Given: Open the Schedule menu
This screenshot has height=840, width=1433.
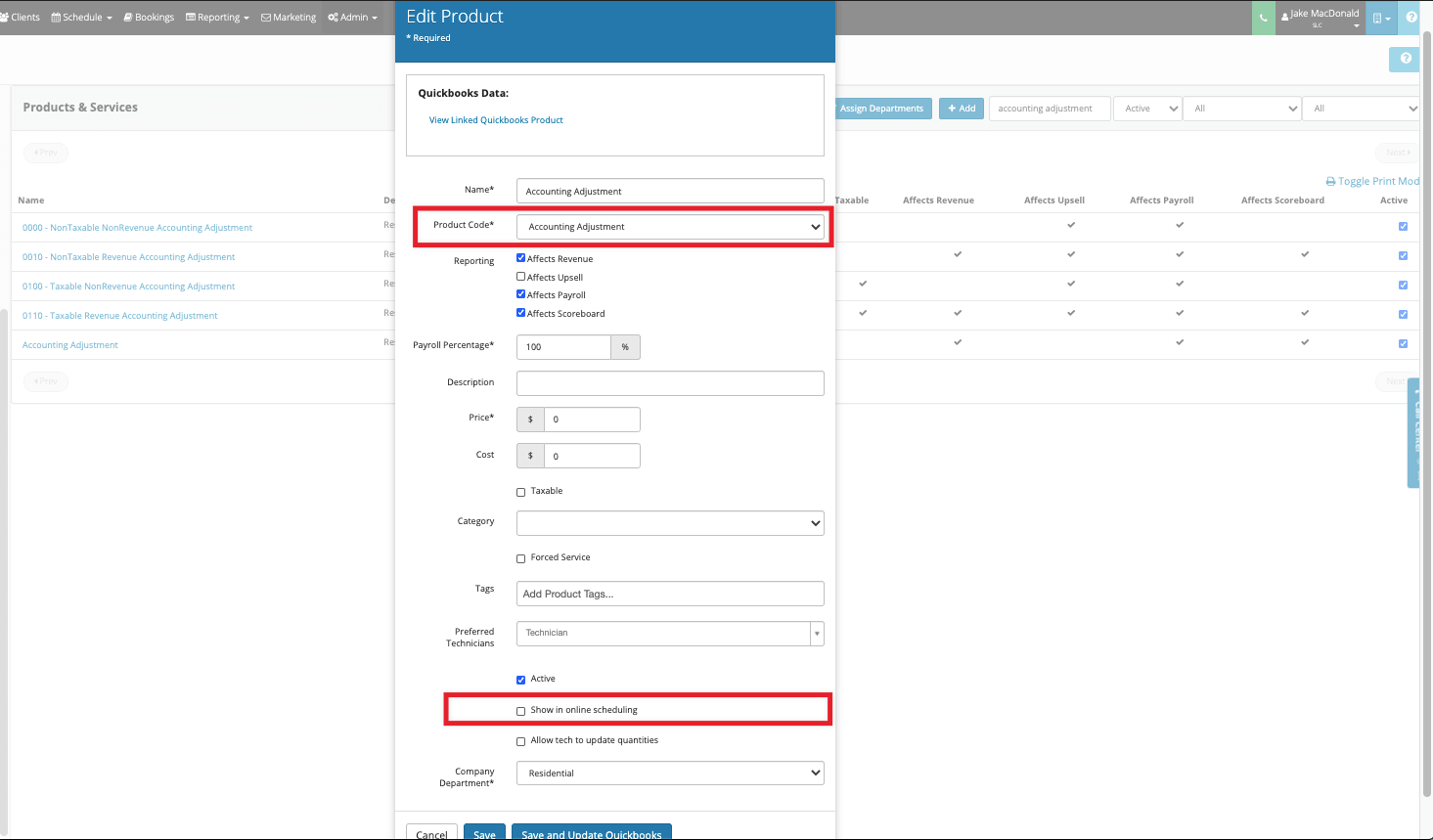Looking at the screenshot, I should (81, 18).
